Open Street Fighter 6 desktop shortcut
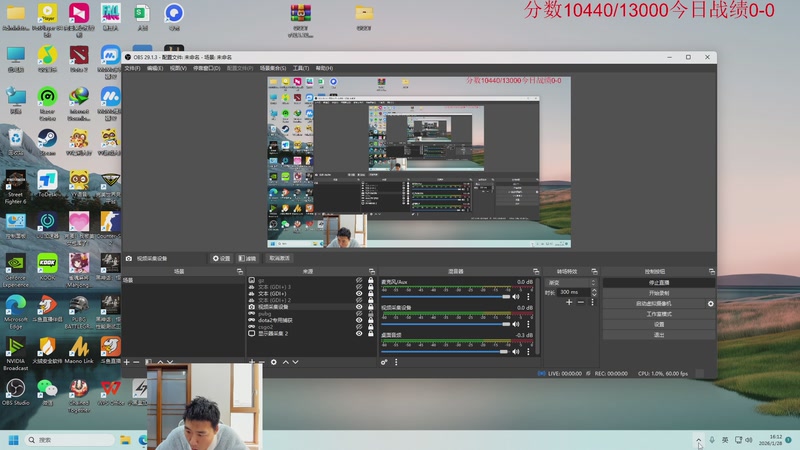Screen dimensions: 800x450 [15, 187]
